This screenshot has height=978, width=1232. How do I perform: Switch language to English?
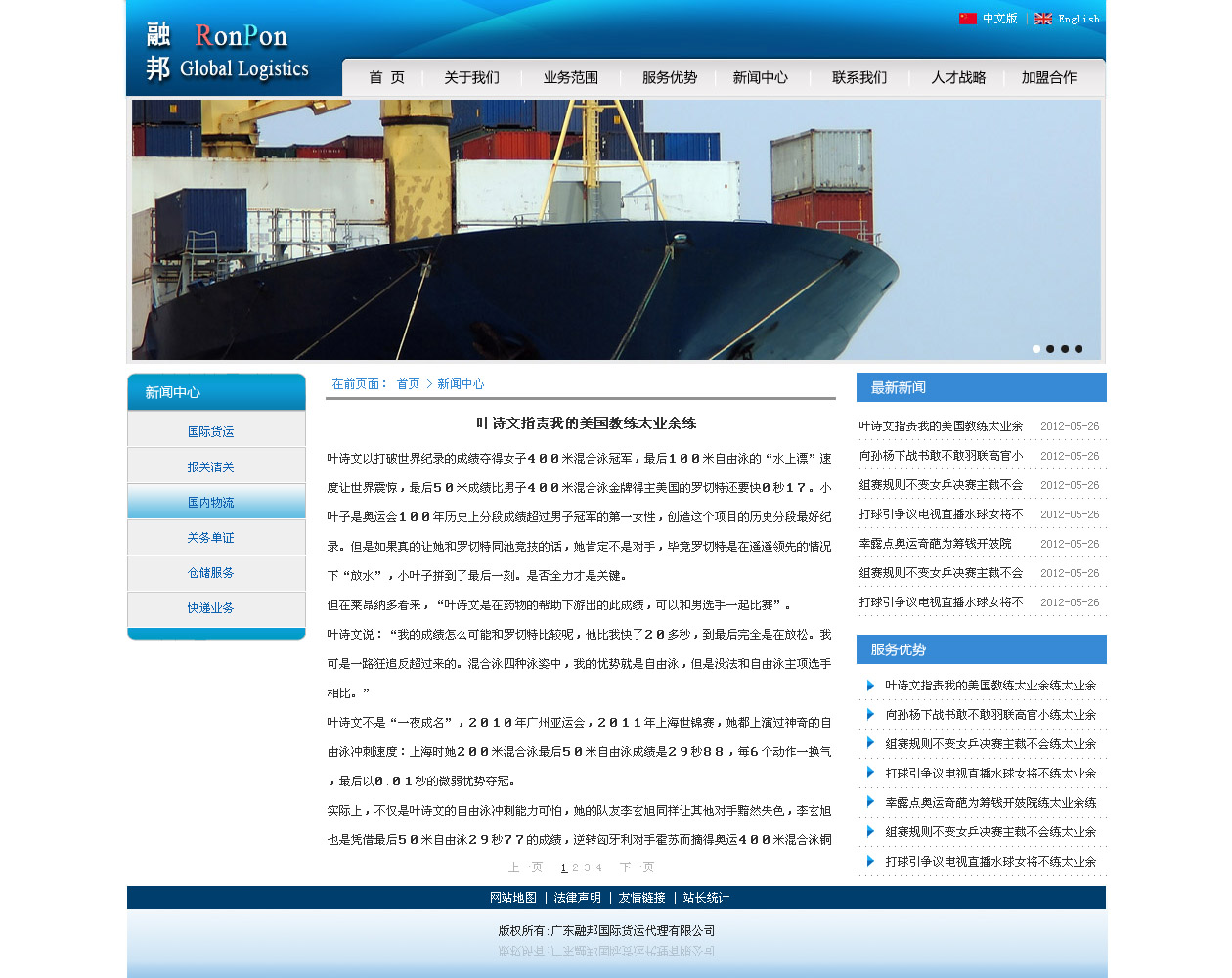[x=1078, y=19]
